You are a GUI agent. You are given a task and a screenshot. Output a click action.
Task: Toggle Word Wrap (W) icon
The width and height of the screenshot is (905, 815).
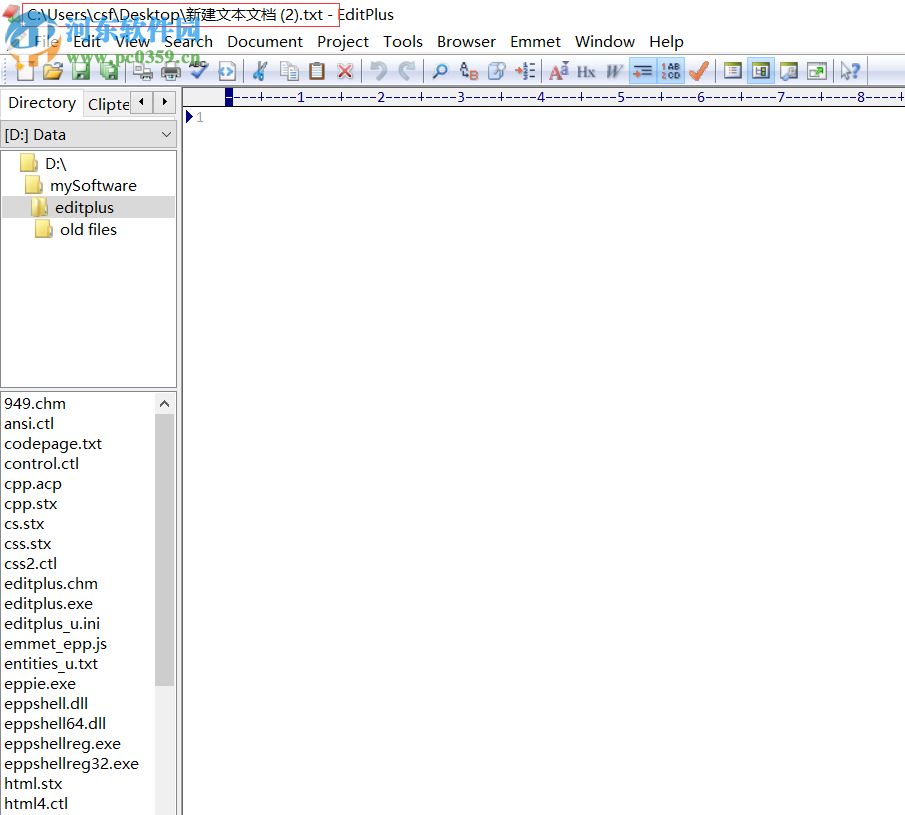pos(614,71)
